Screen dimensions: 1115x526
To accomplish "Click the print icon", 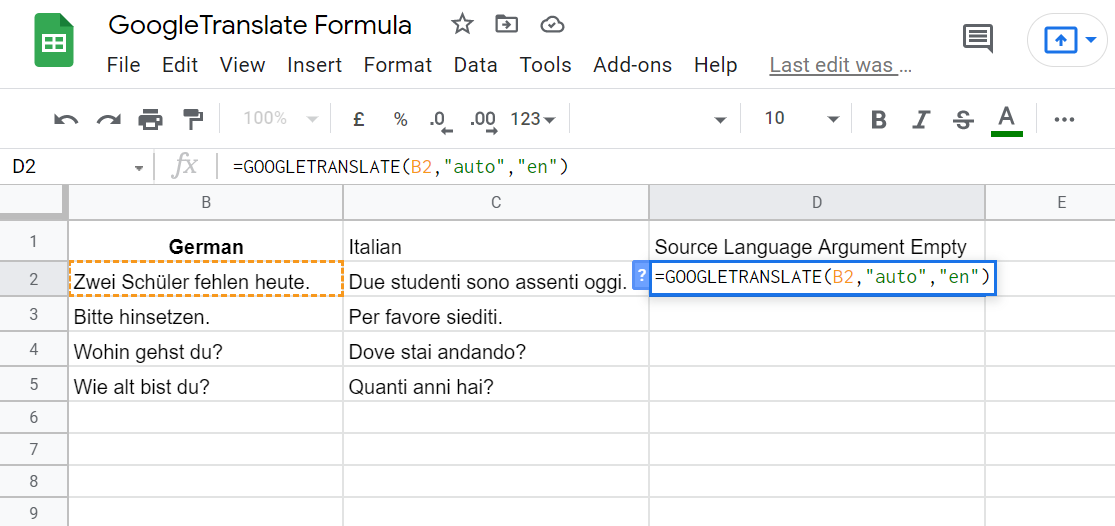I will [150, 120].
